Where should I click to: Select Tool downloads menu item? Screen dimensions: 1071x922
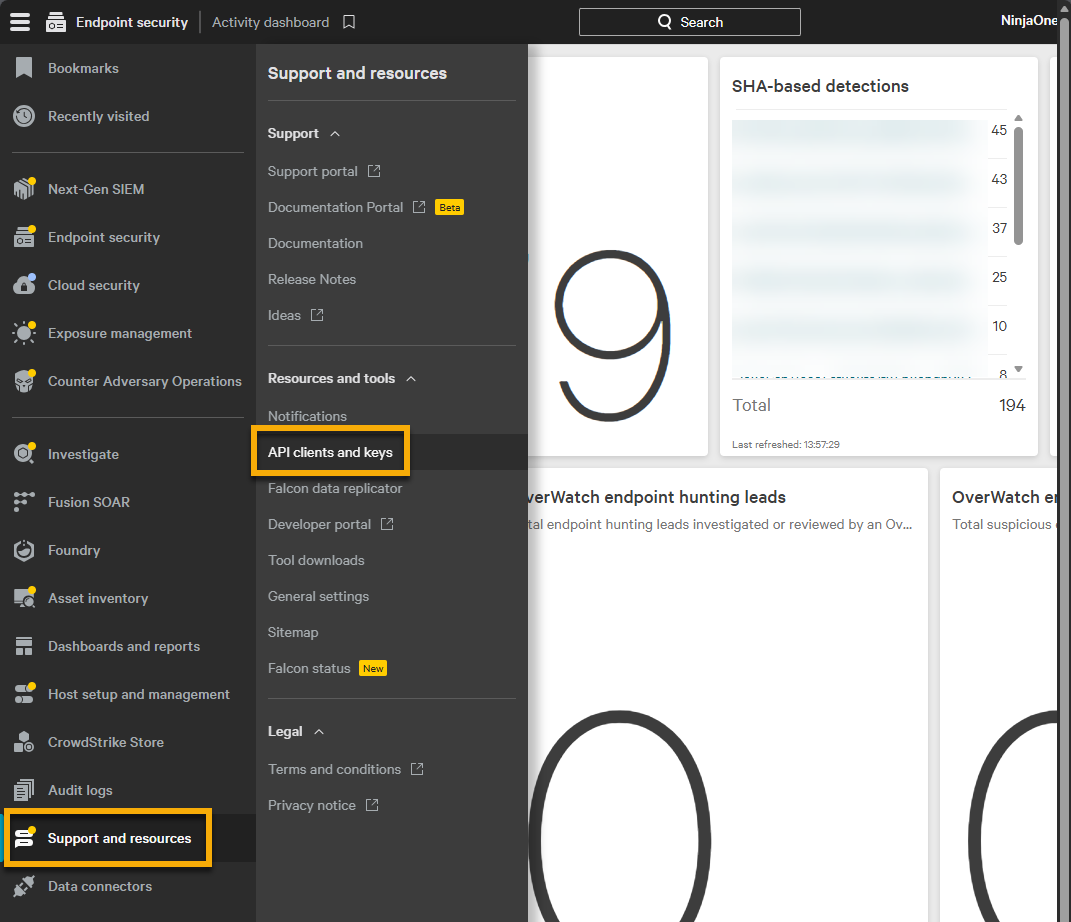(316, 560)
